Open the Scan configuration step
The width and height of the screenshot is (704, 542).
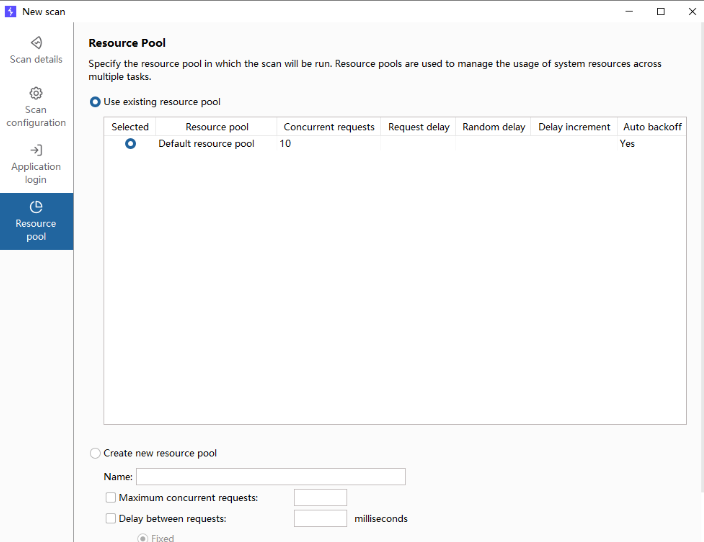[x=36, y=107]
